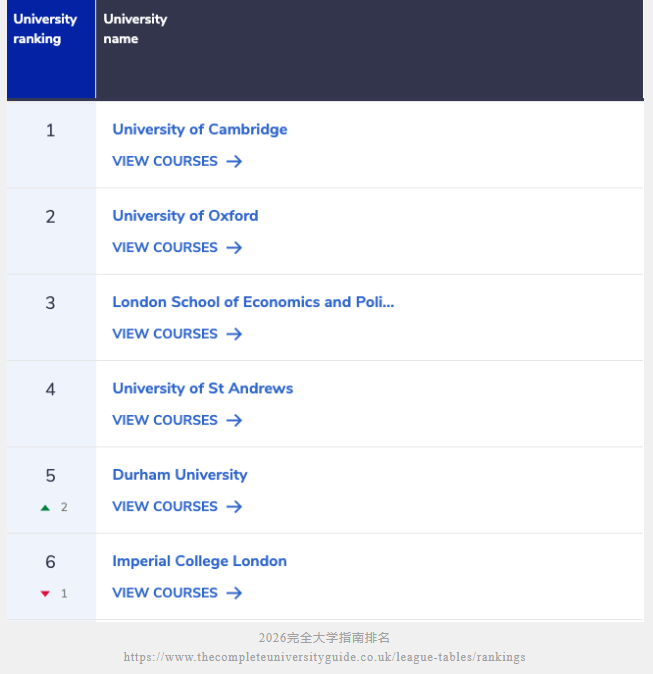Click VIEW COURSES for University of Cambridge
The height and width of the screenshot is (674, 653).
pos(165,161)
